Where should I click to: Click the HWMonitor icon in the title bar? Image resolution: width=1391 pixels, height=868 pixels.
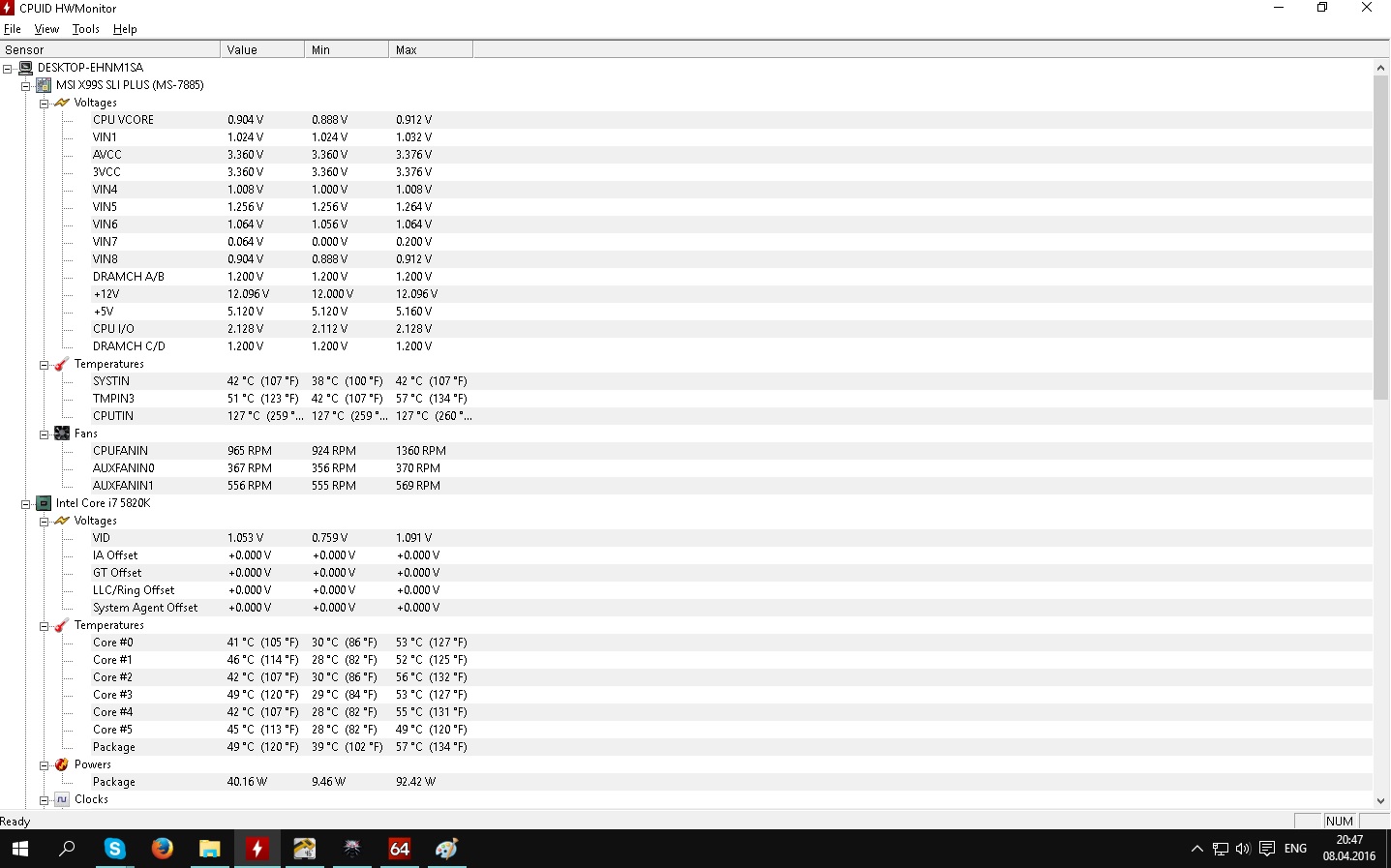click(x=8, y=8)
